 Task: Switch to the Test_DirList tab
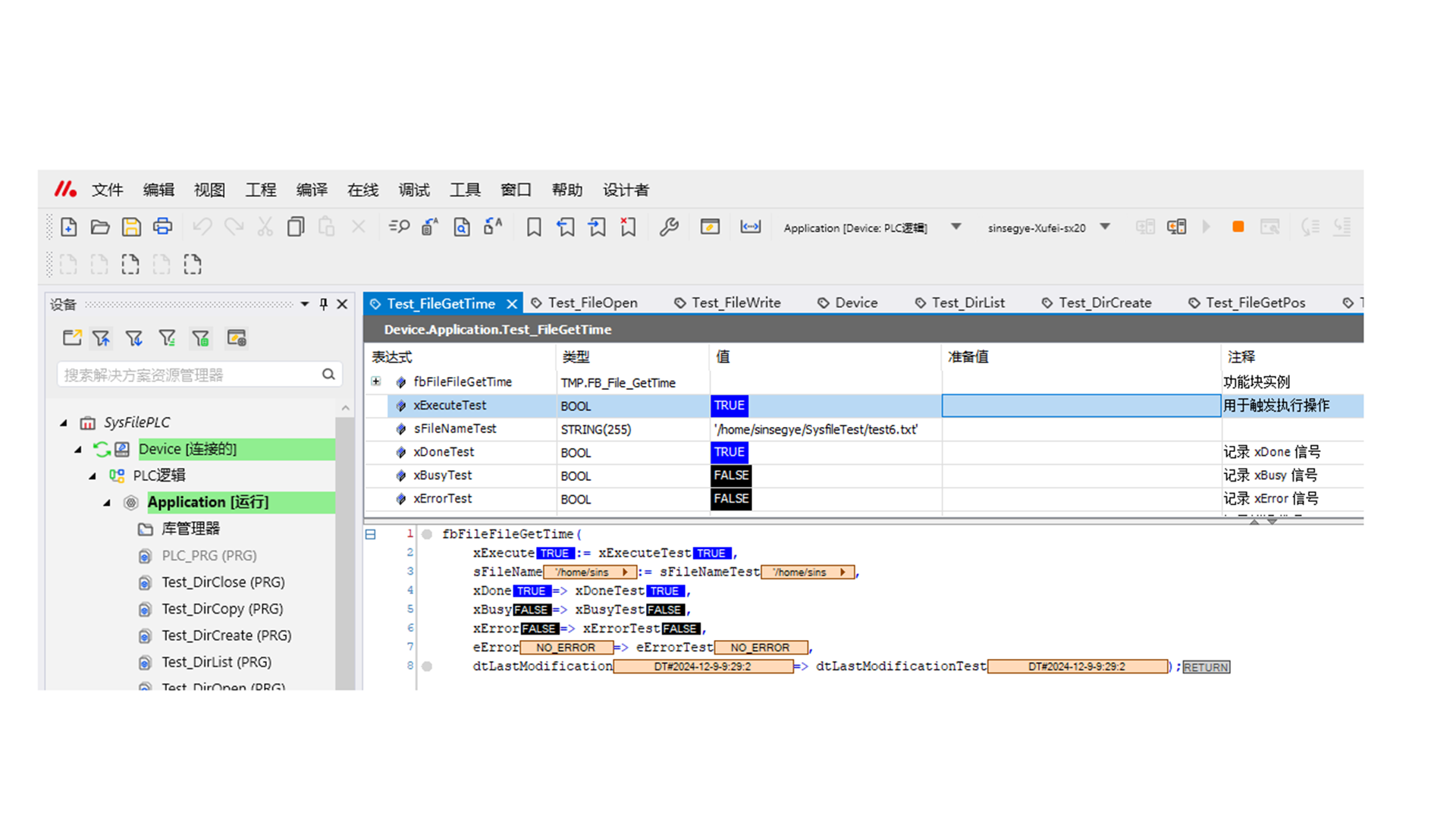coord(959,303)
